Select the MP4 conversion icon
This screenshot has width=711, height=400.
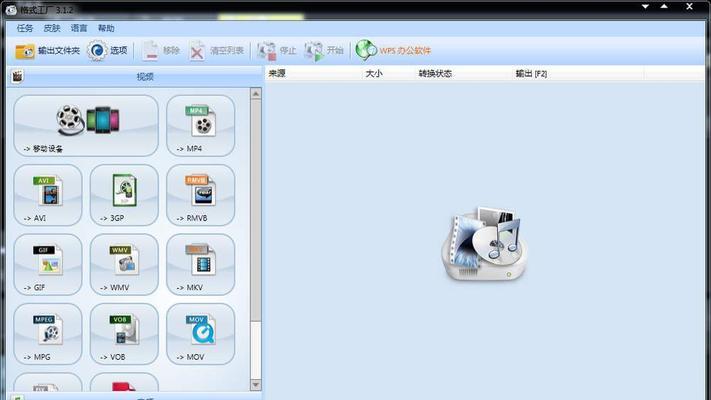point(200,126)
